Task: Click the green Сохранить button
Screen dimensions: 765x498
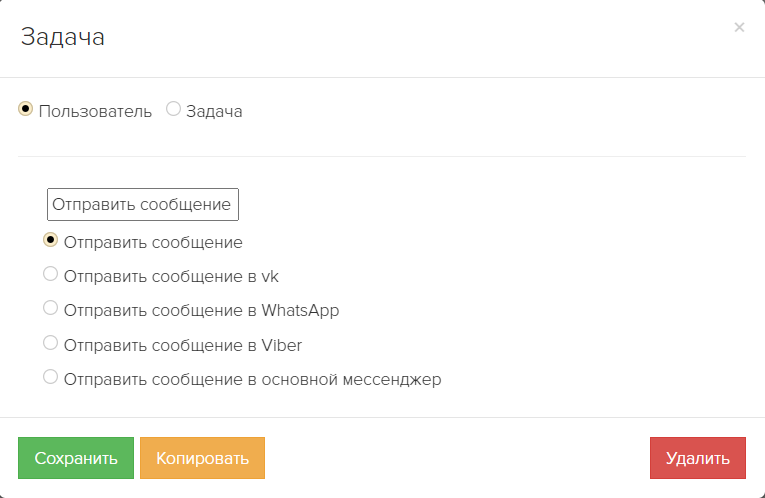Action: 76,458
